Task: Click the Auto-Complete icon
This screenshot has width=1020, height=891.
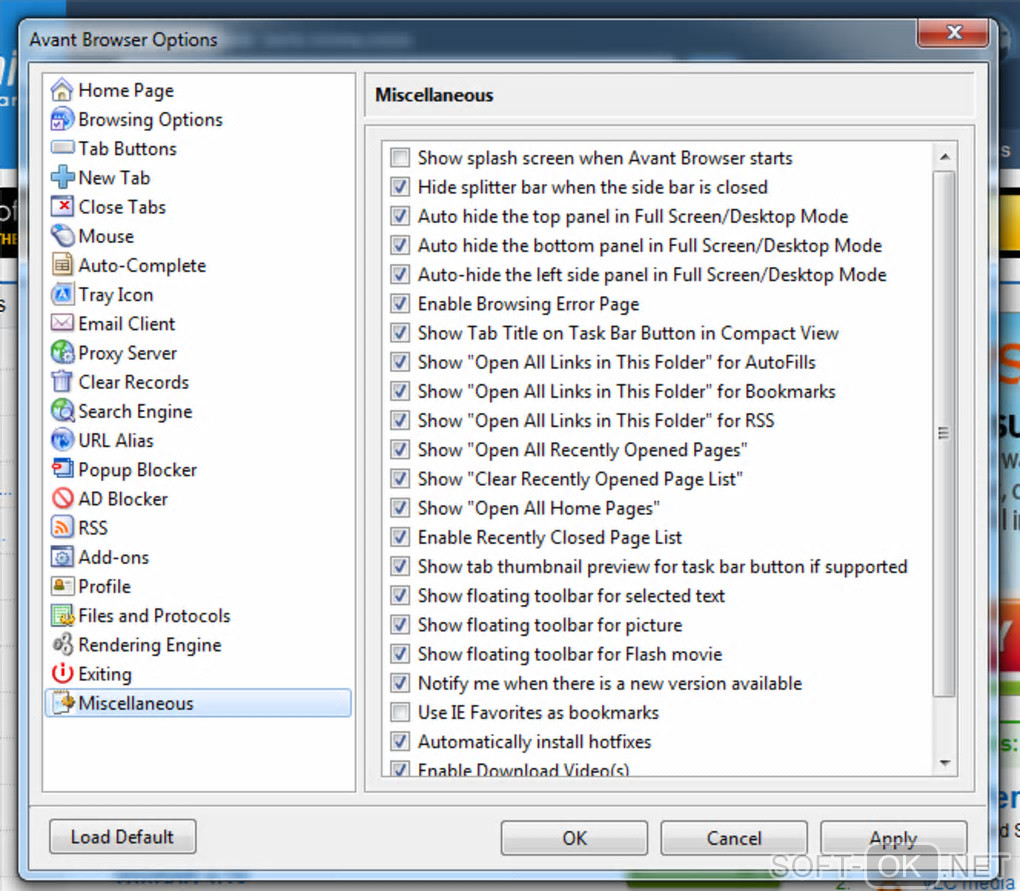Action: coord(62,265)
